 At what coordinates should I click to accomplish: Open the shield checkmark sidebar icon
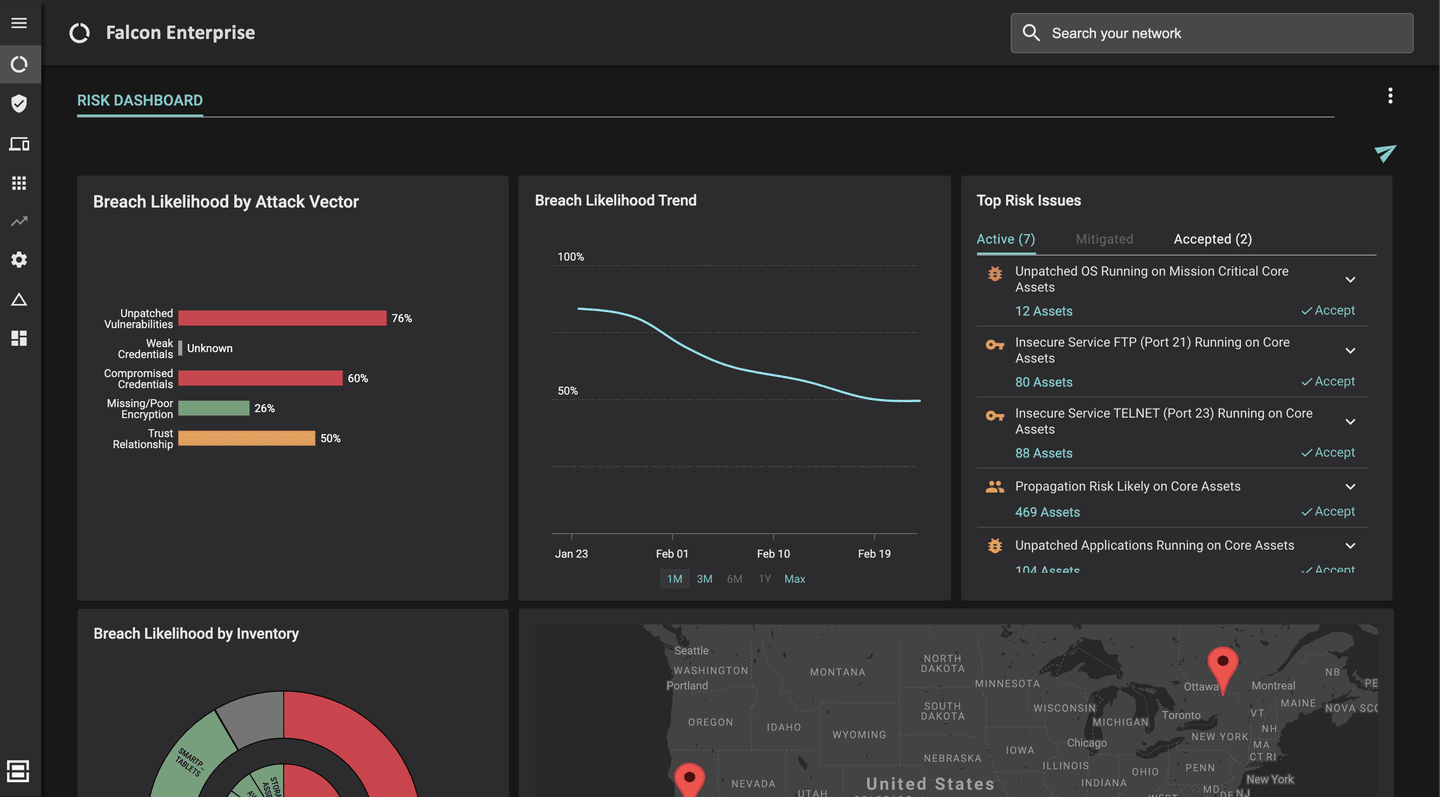pos(19,104)
